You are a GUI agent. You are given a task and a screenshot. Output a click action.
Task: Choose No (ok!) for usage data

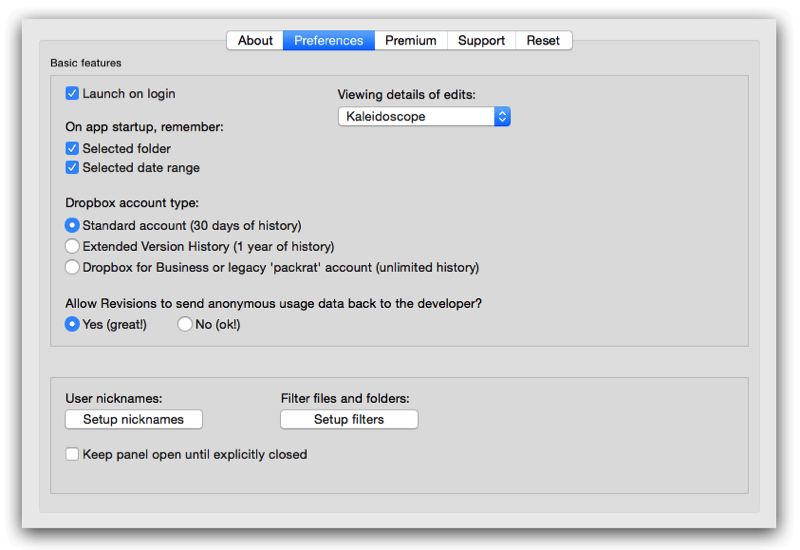pos(185,325)
